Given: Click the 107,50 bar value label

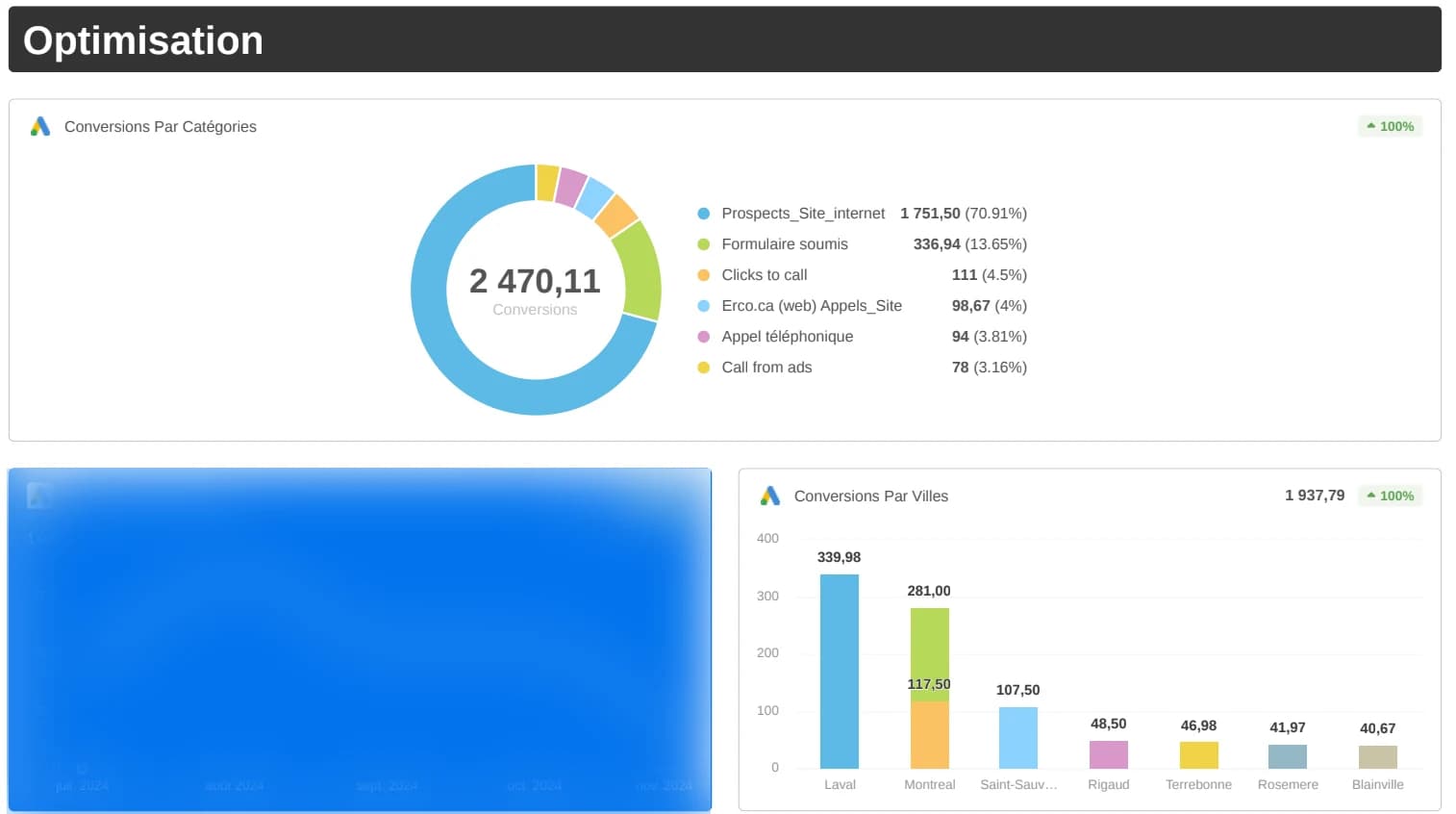Looking at the screenshot, I should tap(1018, 690).
